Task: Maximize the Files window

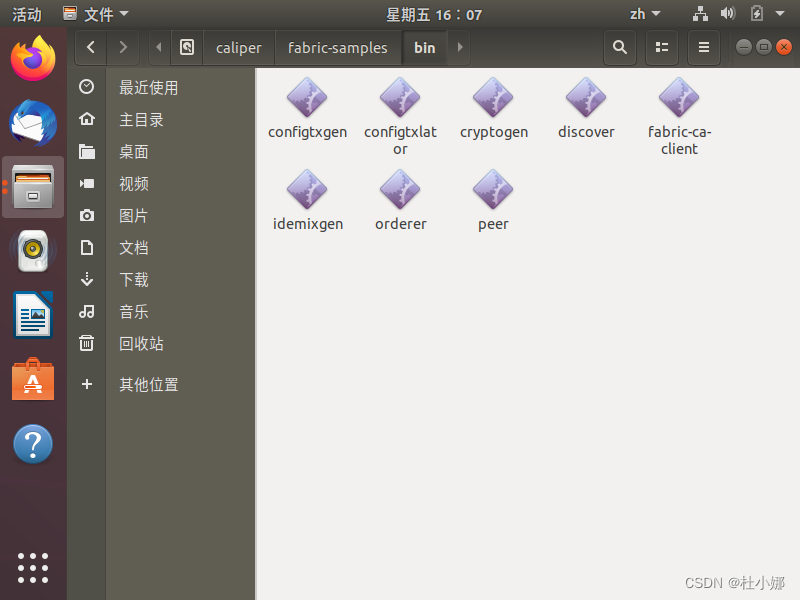Action: coord(764,47)
